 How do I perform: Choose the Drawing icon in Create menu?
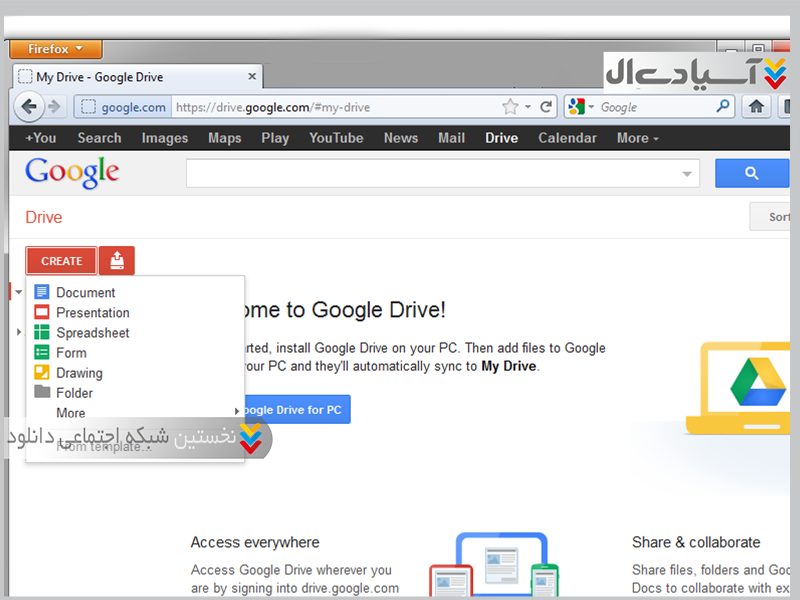tap(42, 373)
